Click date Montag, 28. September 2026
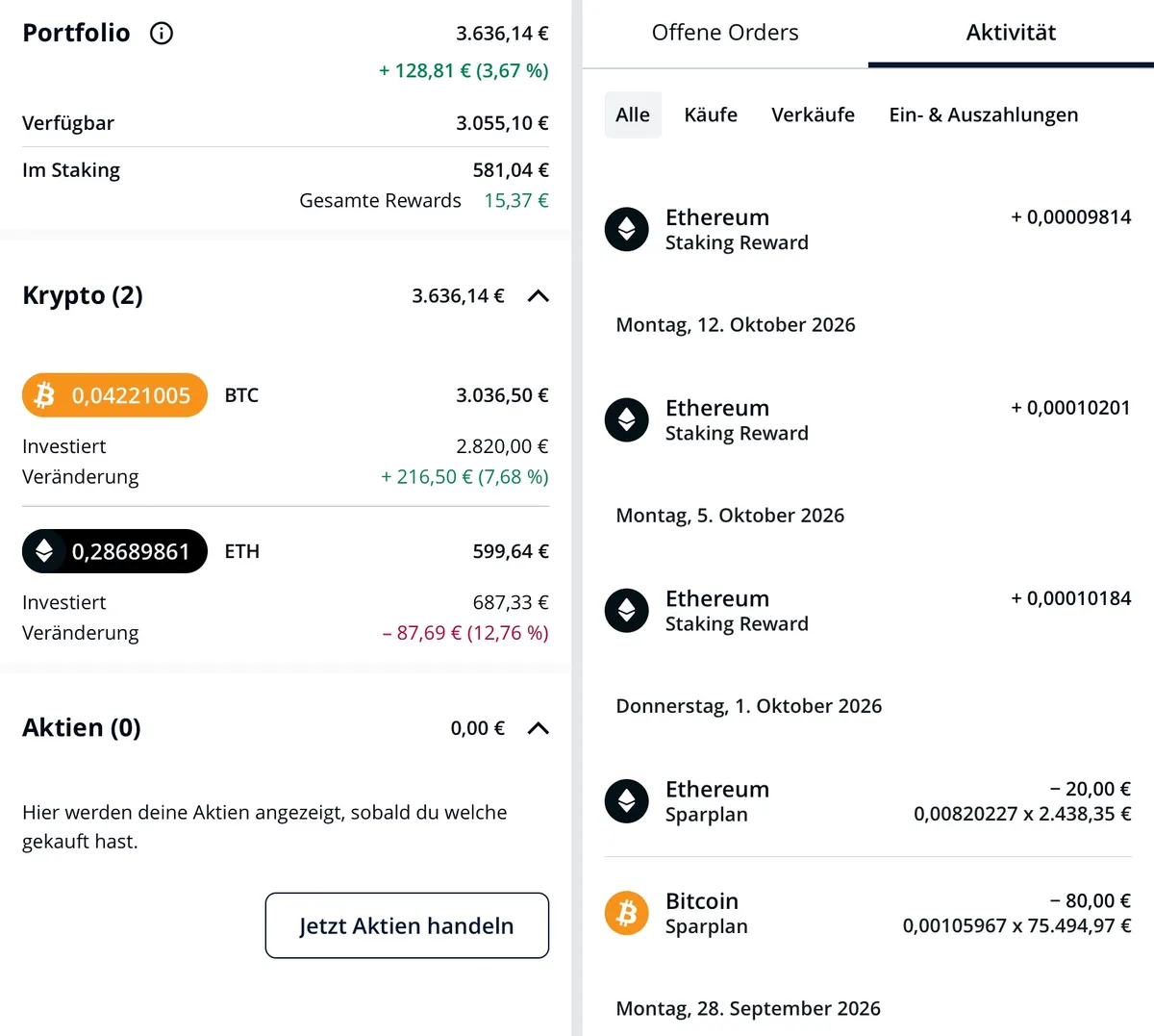 748,1009
